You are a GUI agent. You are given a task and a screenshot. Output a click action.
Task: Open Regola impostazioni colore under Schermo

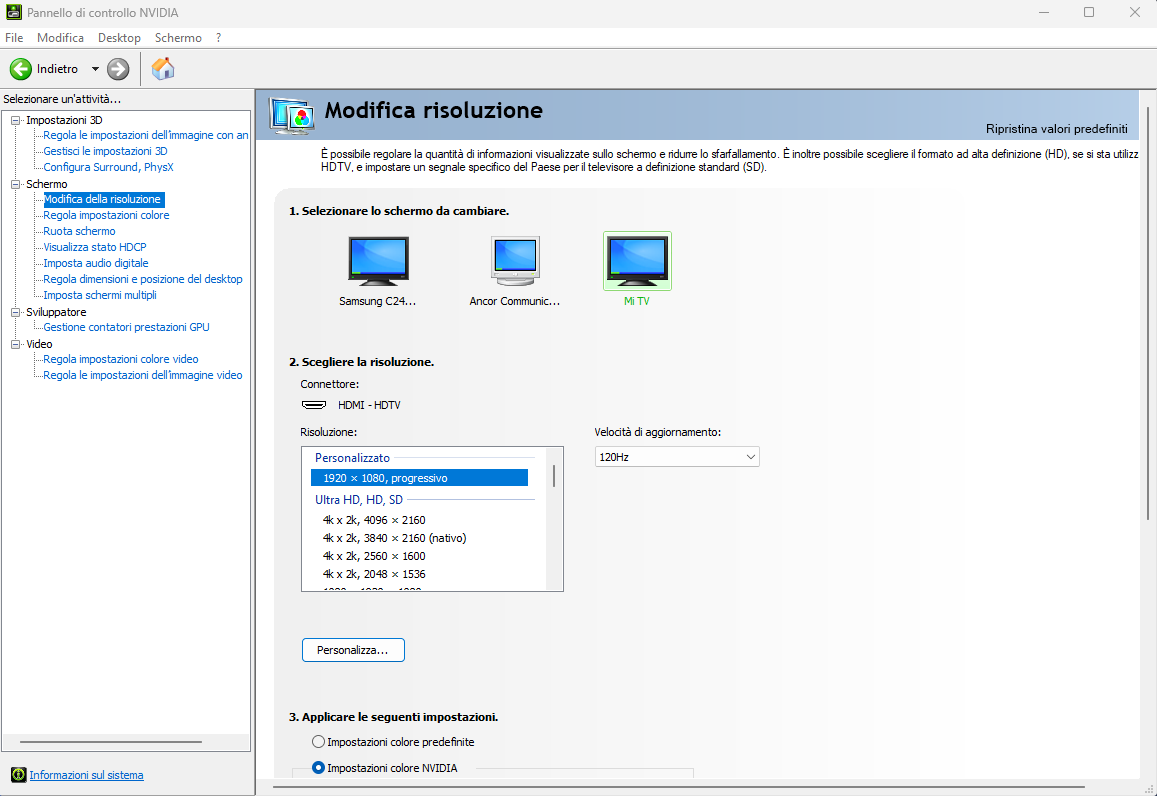pos(106,215)
